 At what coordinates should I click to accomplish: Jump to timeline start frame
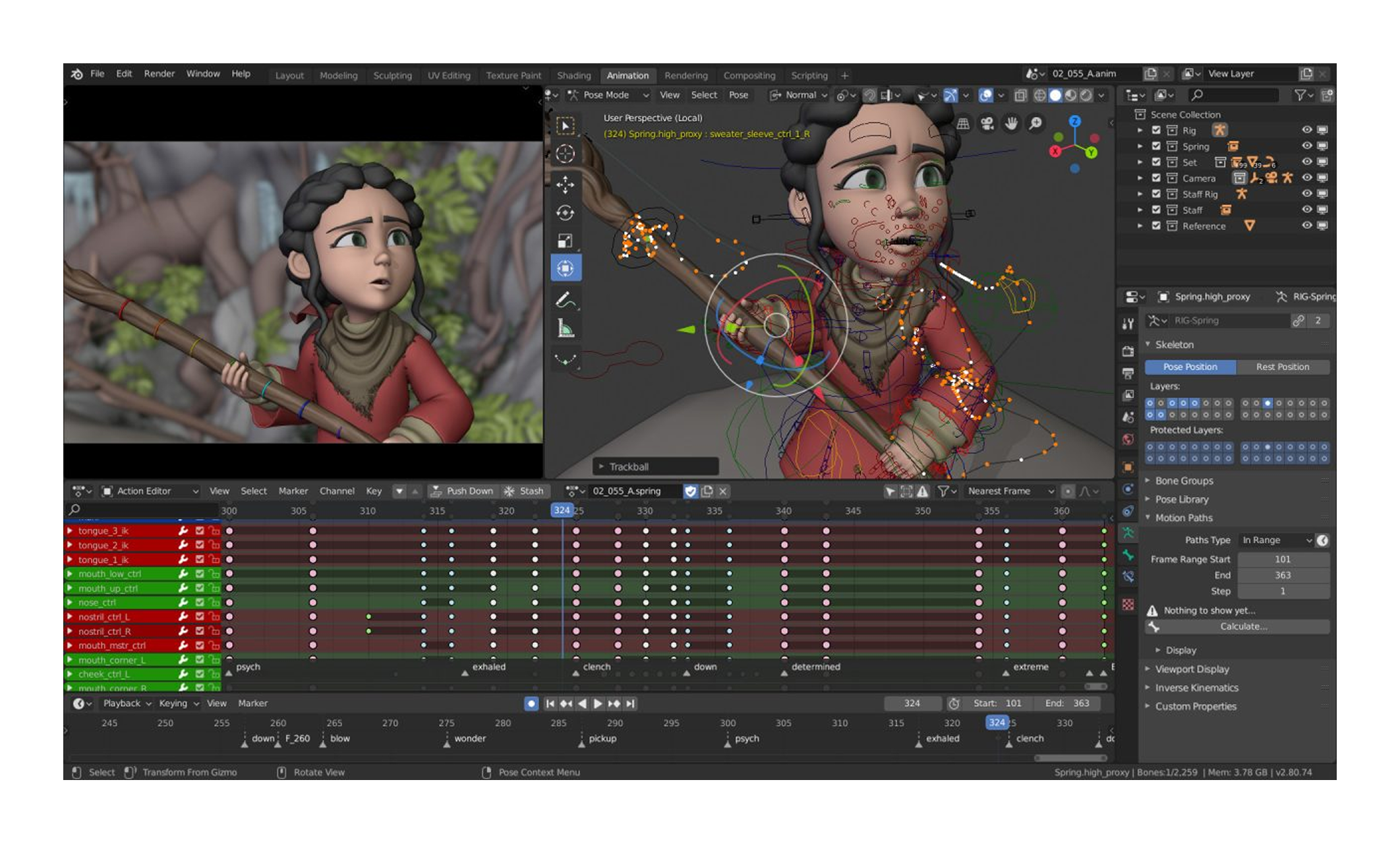[x=550, y=704]
